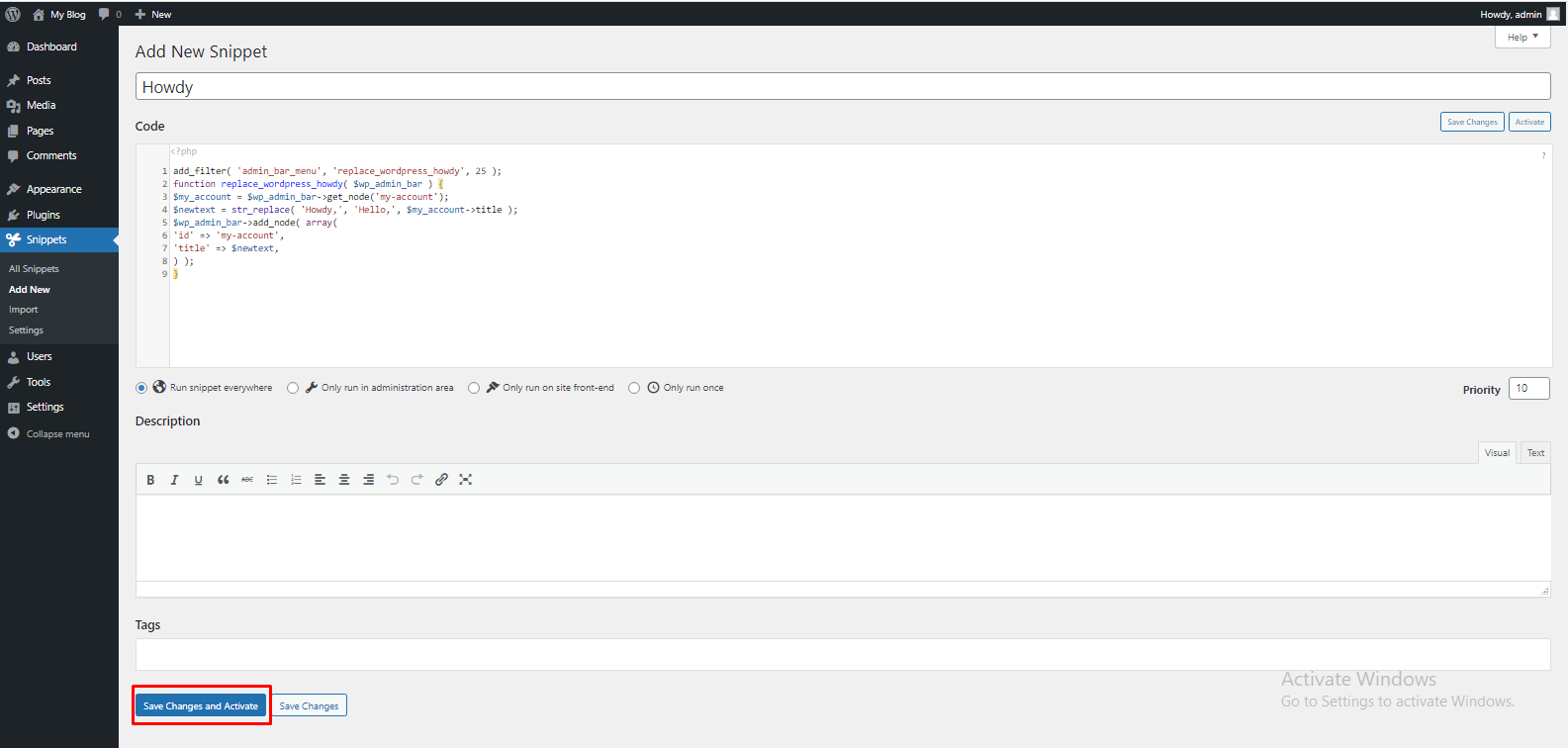Insert a bulleted list
The image size is (1568, 748).
point(272,480)
